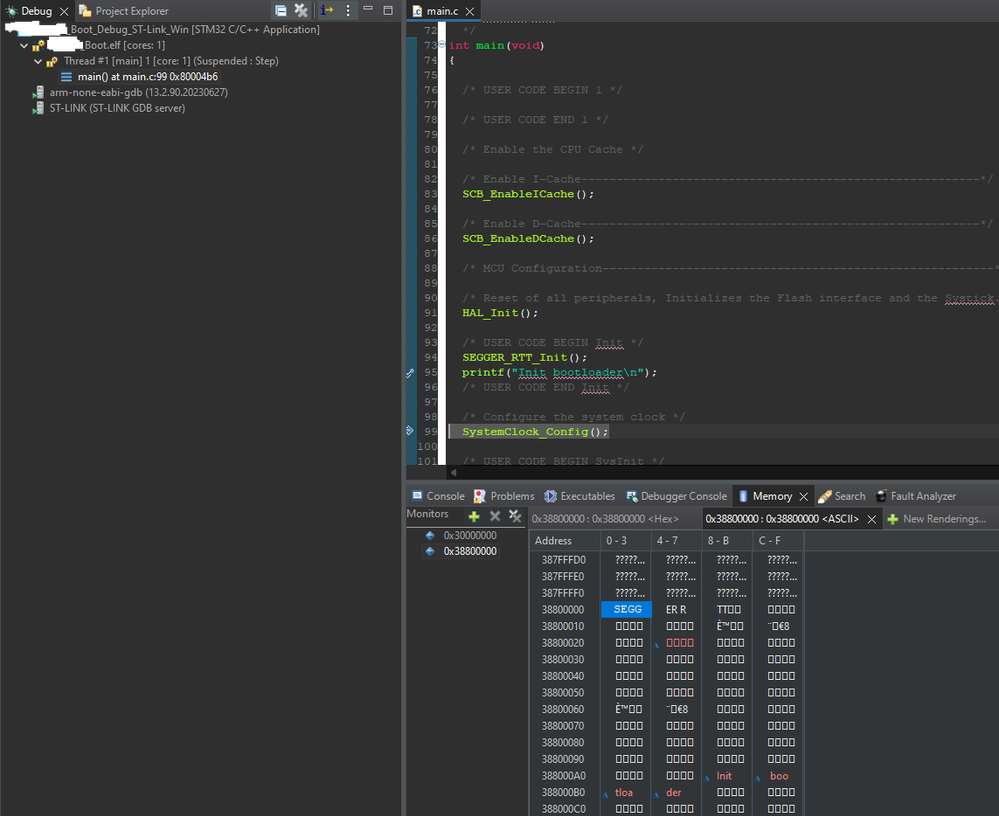The image size is (999, 816).
Task: Select main() stack frame at main.c:99
Action: [147, 77]
